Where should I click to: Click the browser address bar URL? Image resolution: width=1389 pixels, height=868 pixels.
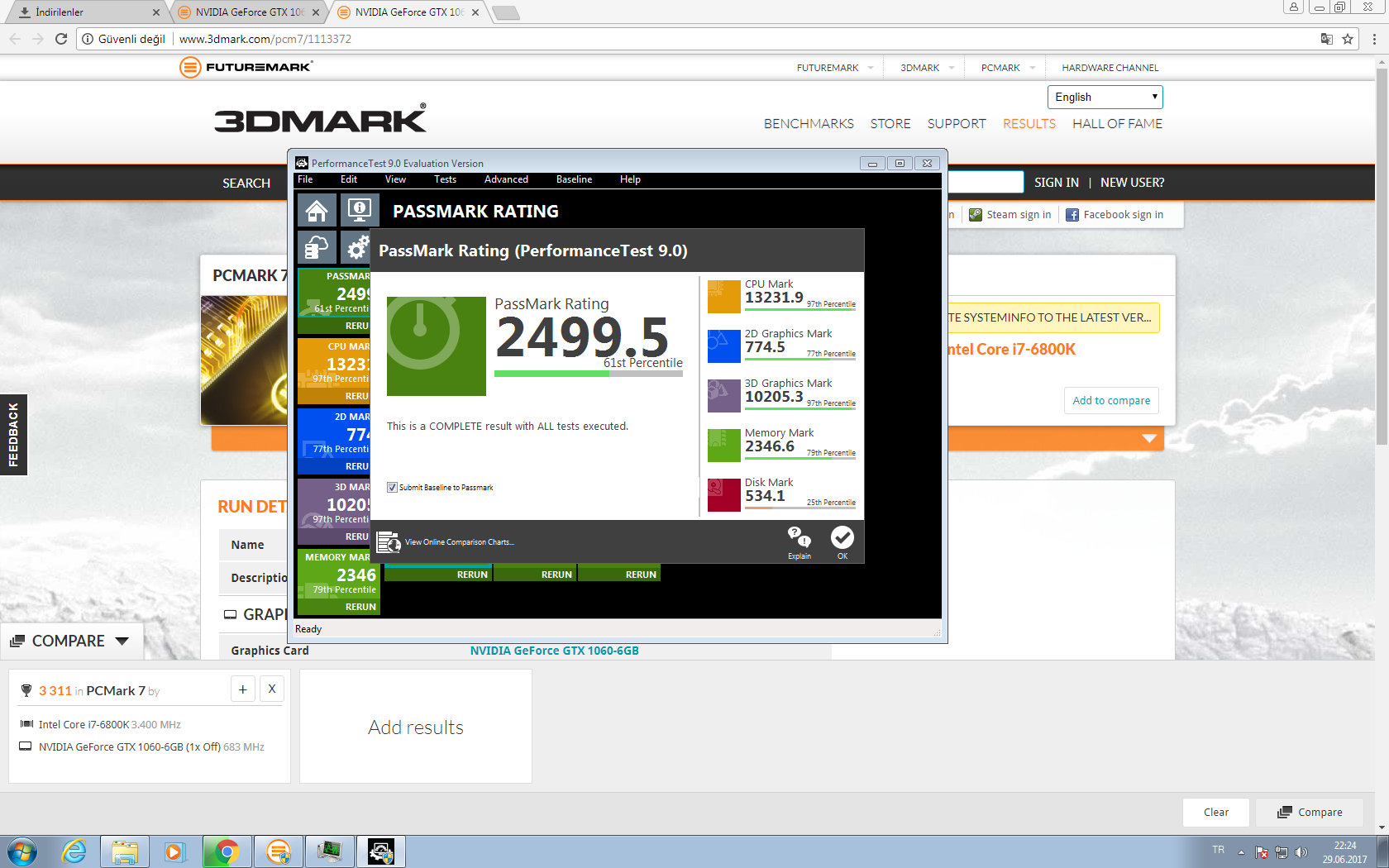click(x=265, y=39)
